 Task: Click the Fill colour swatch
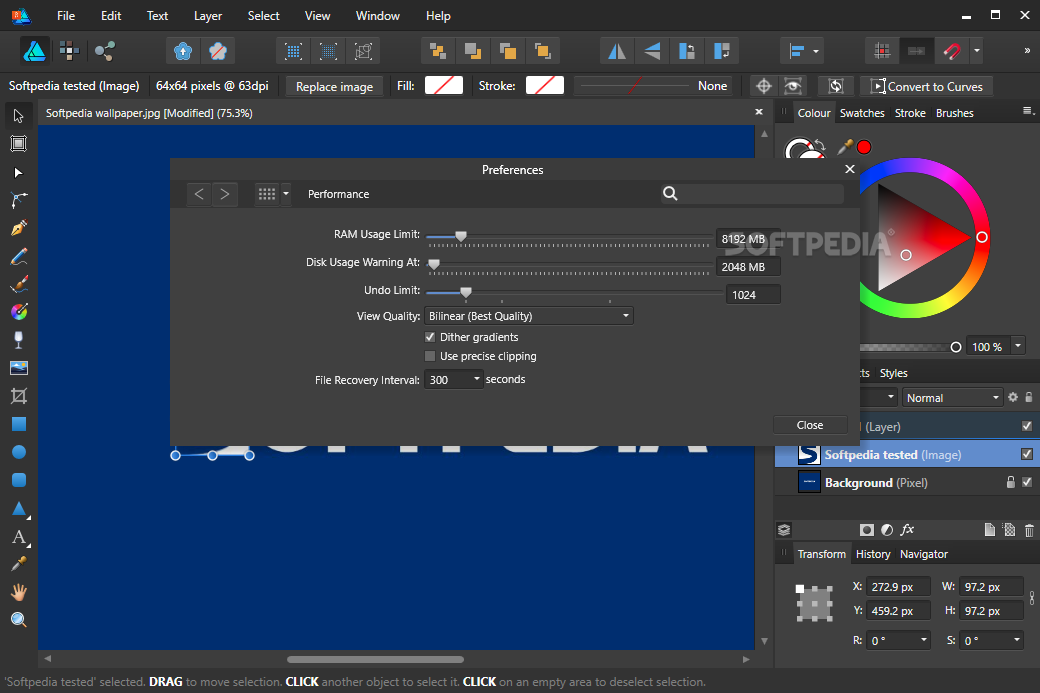[x=444, y=86]
